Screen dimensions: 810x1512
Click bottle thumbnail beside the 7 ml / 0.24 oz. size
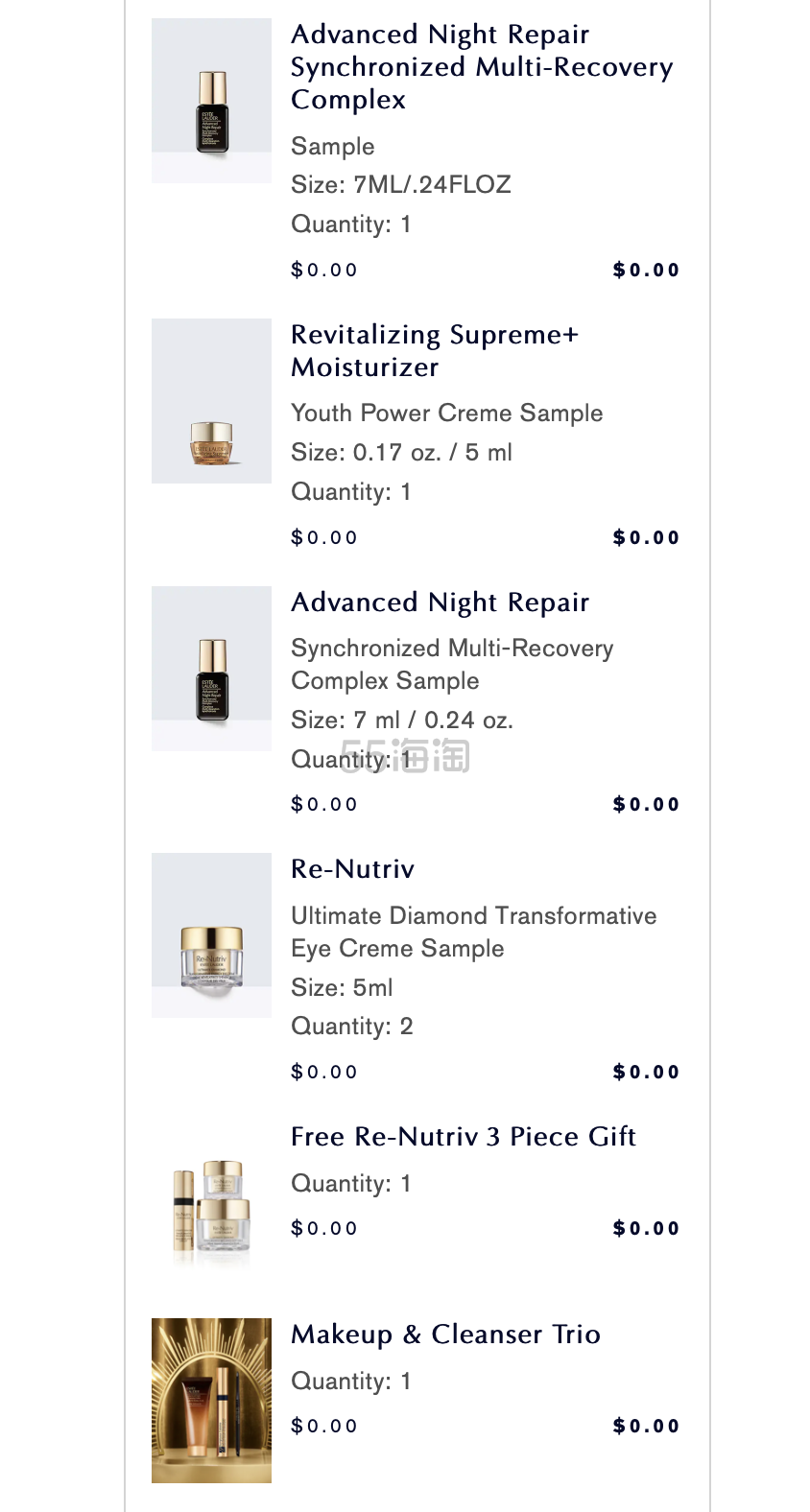point(211,669)
